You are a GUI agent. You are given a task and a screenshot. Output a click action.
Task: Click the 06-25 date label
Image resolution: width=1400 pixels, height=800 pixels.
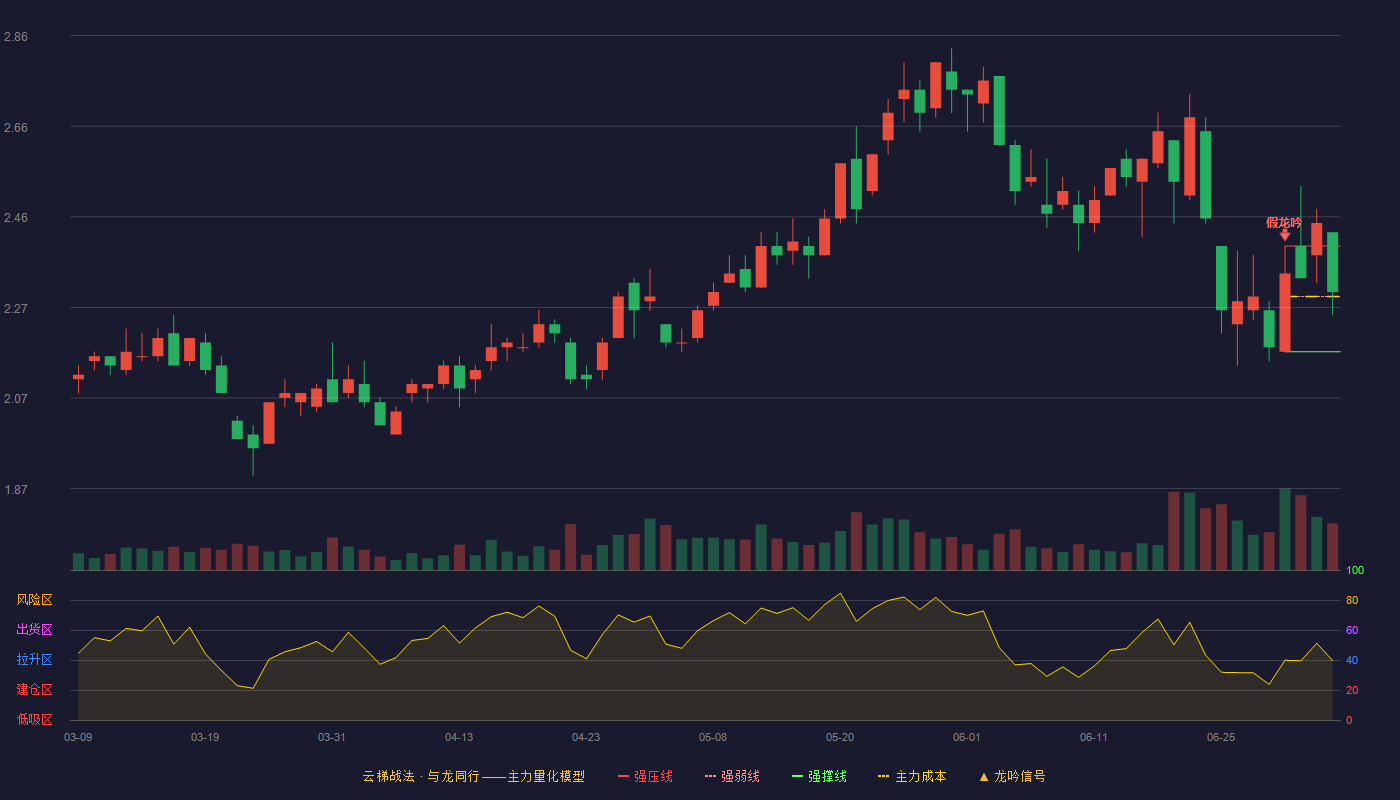1221,737
